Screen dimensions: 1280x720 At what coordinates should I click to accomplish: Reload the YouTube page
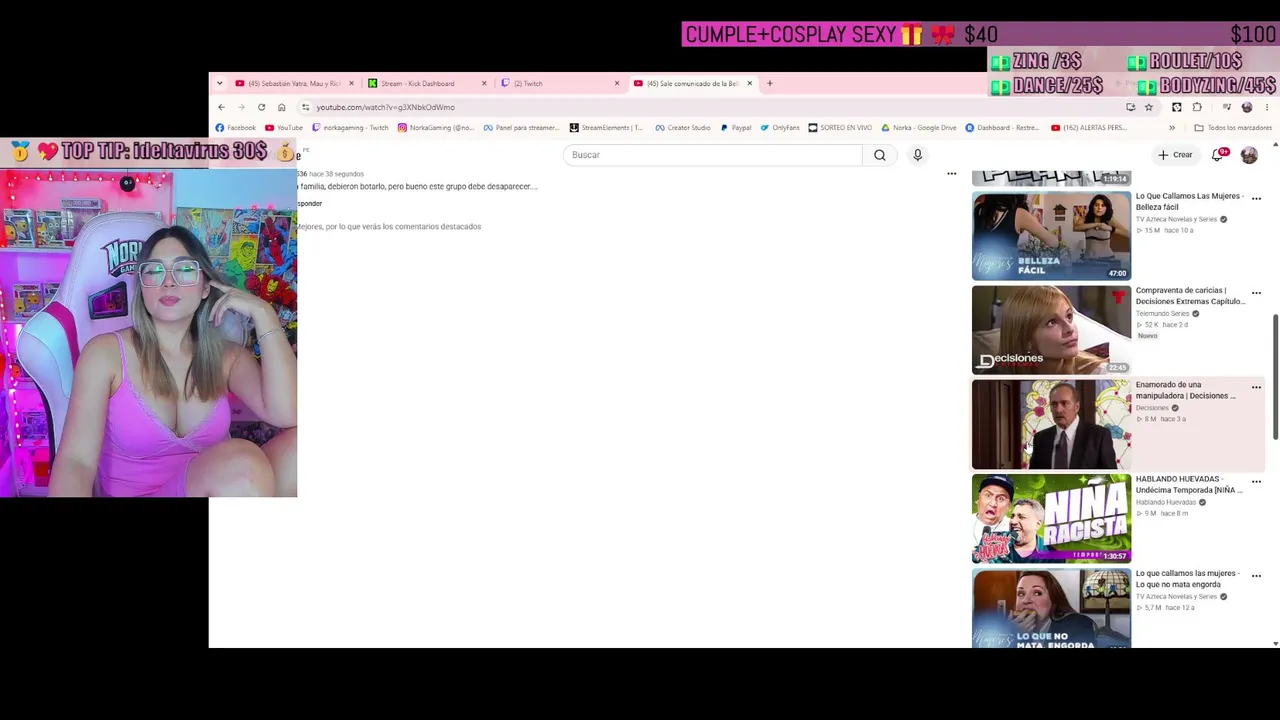(261, 107)
